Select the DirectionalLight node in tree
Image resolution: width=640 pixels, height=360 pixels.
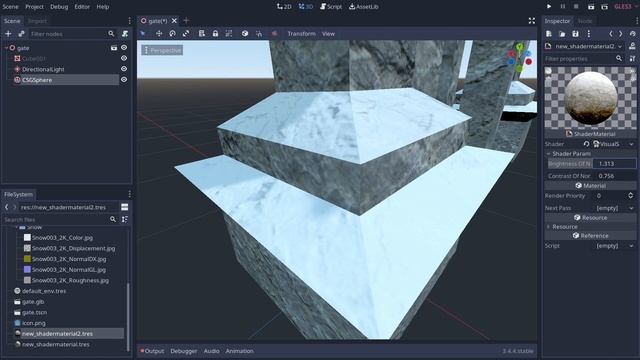pyautogui.click(x=43, y=69)
